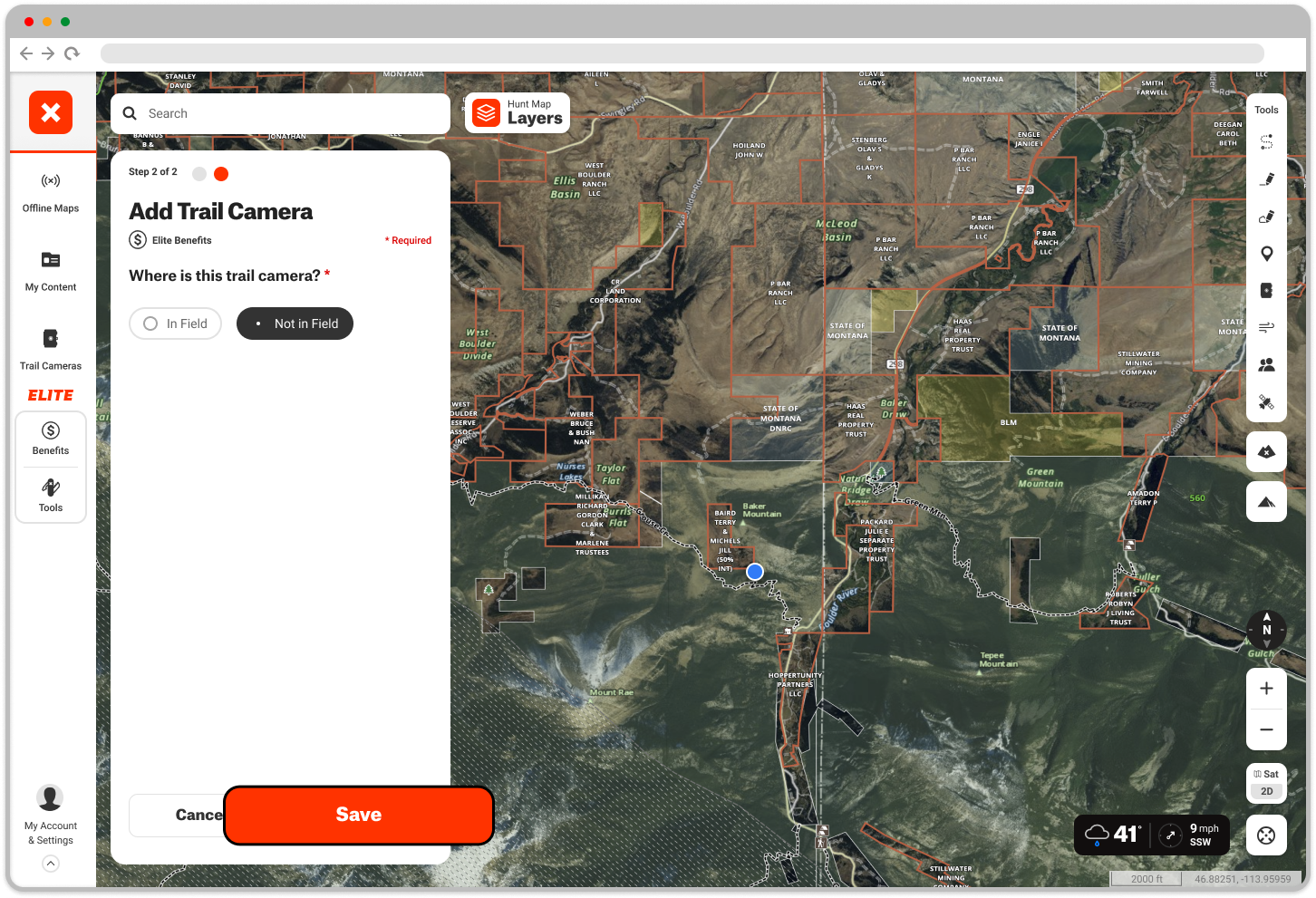Click the step 2 red indicator dot
The width and height of the screenshot is (1316, 898).
point(221,174)
